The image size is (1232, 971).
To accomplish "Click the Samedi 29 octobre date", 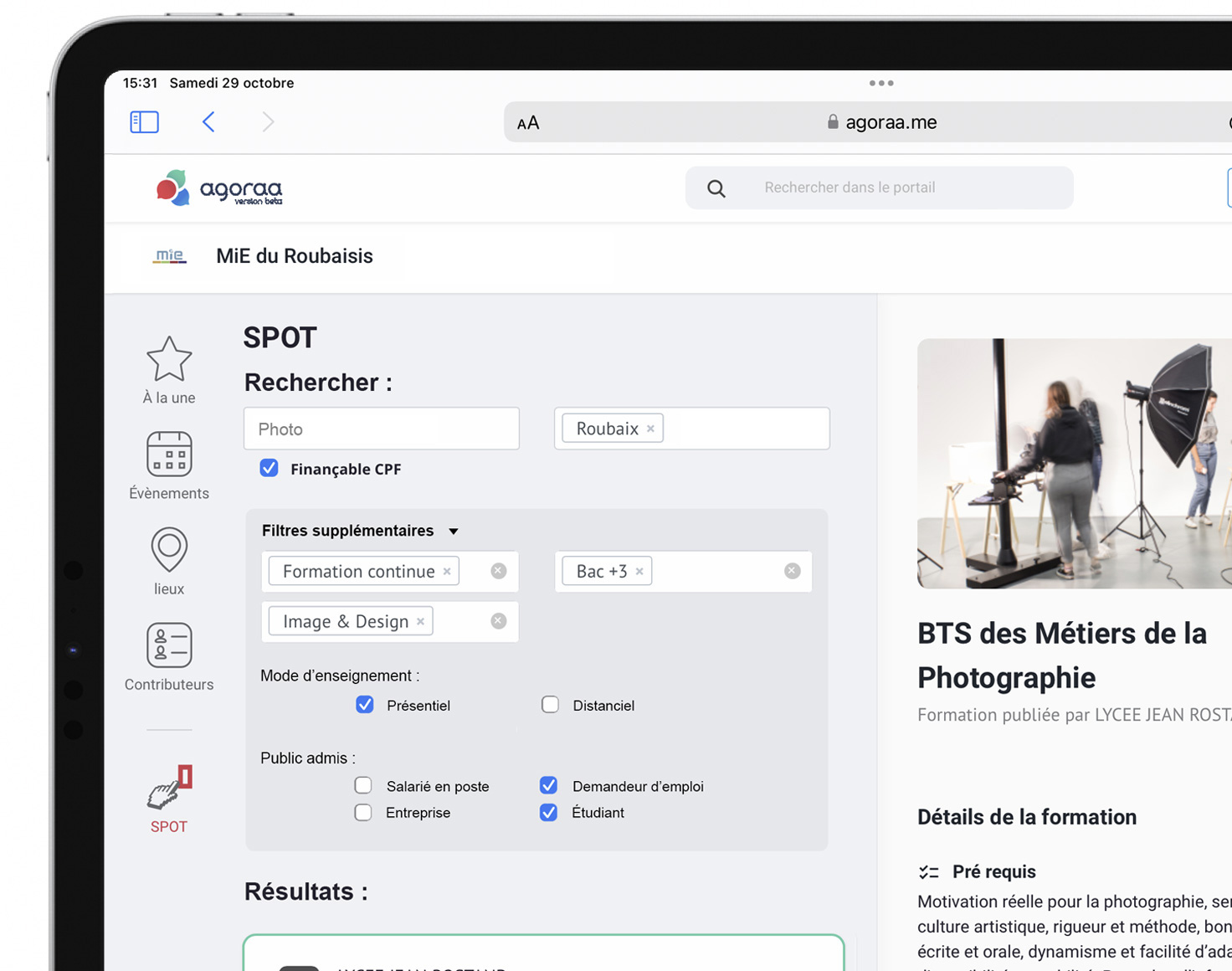I will click(232, 83).
